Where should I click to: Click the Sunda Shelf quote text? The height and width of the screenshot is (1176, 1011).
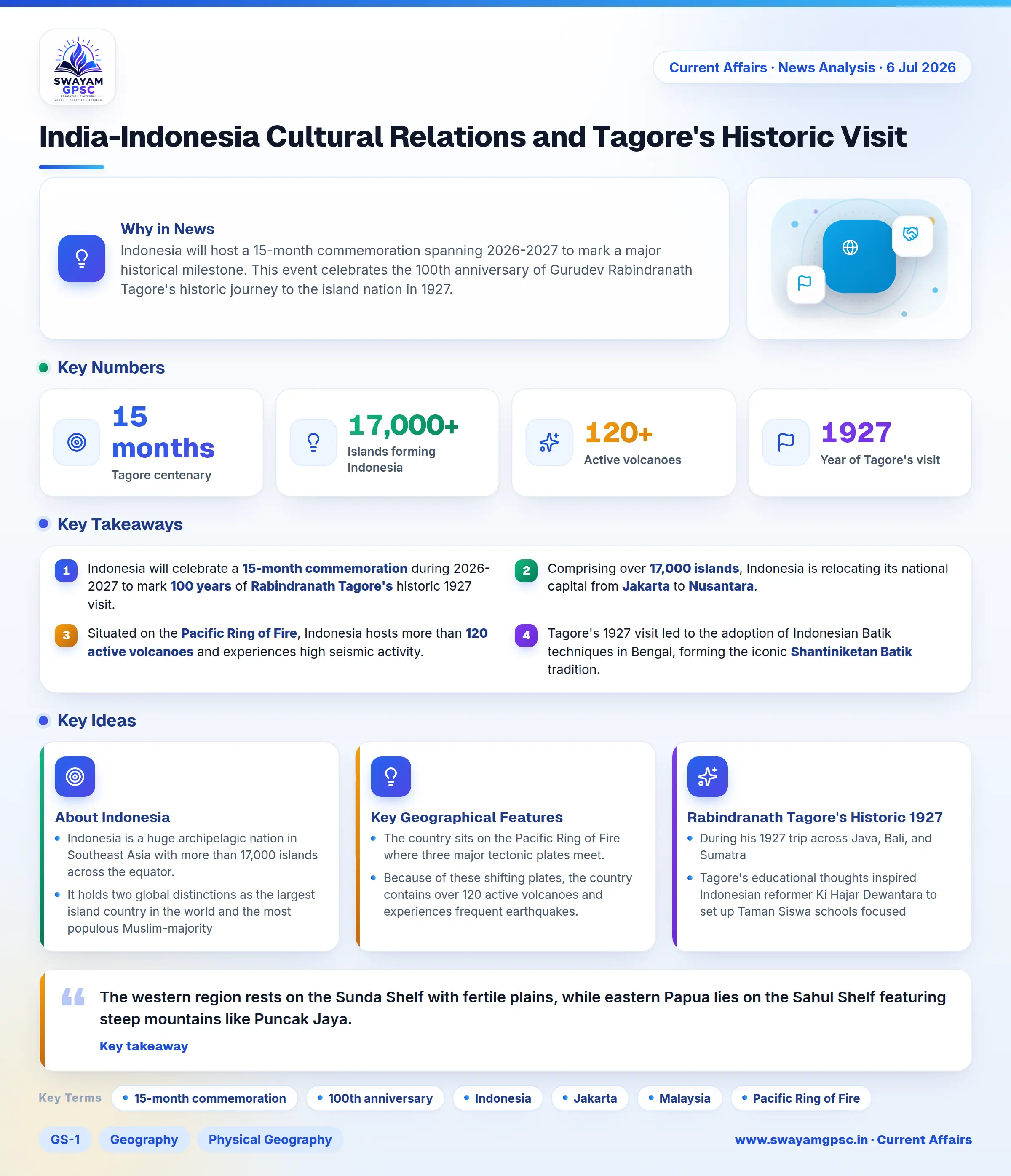pos(522,1008)
